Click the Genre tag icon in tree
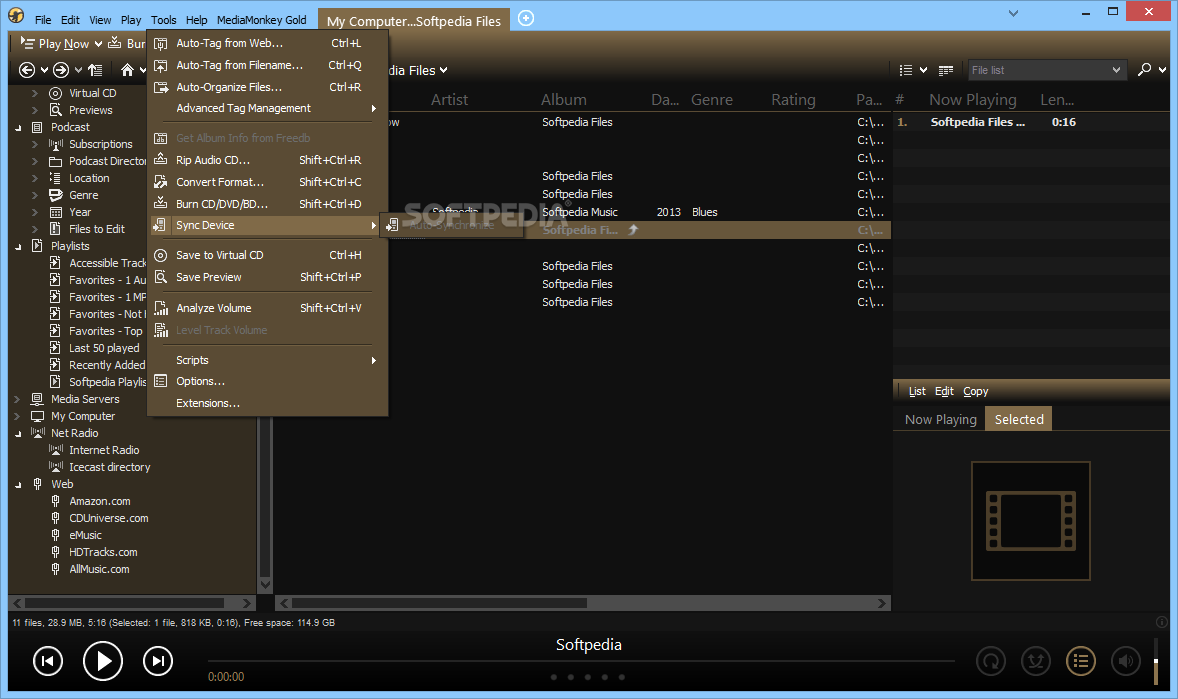The height and width of the screenshot is (699, 1178). (56, 195)
